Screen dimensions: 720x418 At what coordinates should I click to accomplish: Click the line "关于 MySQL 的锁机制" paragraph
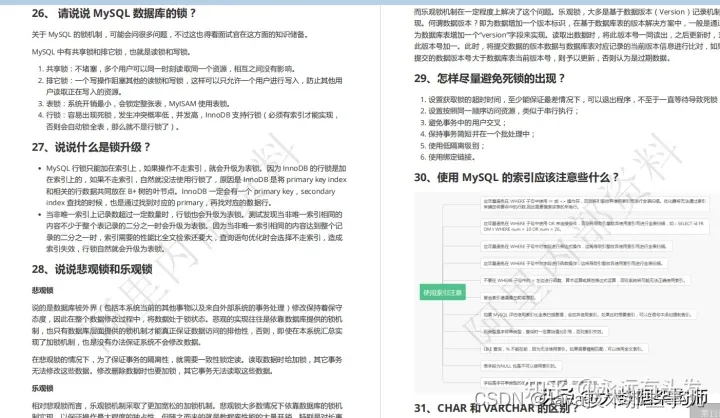click(170, 34)
